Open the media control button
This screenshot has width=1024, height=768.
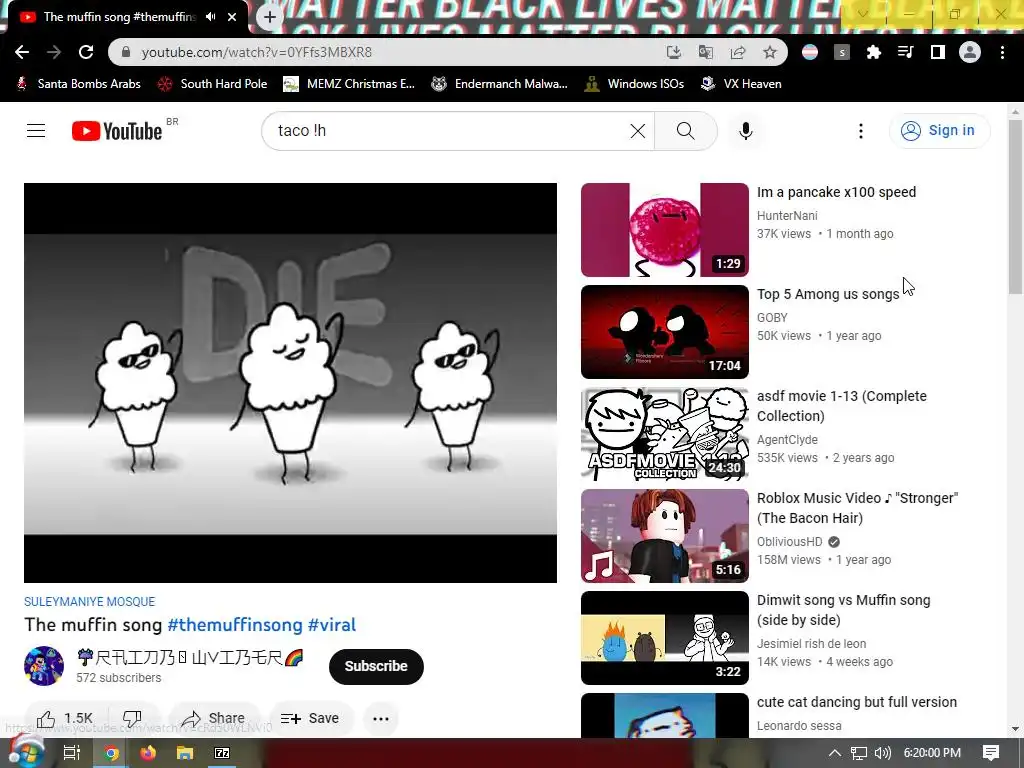point(906,52)
